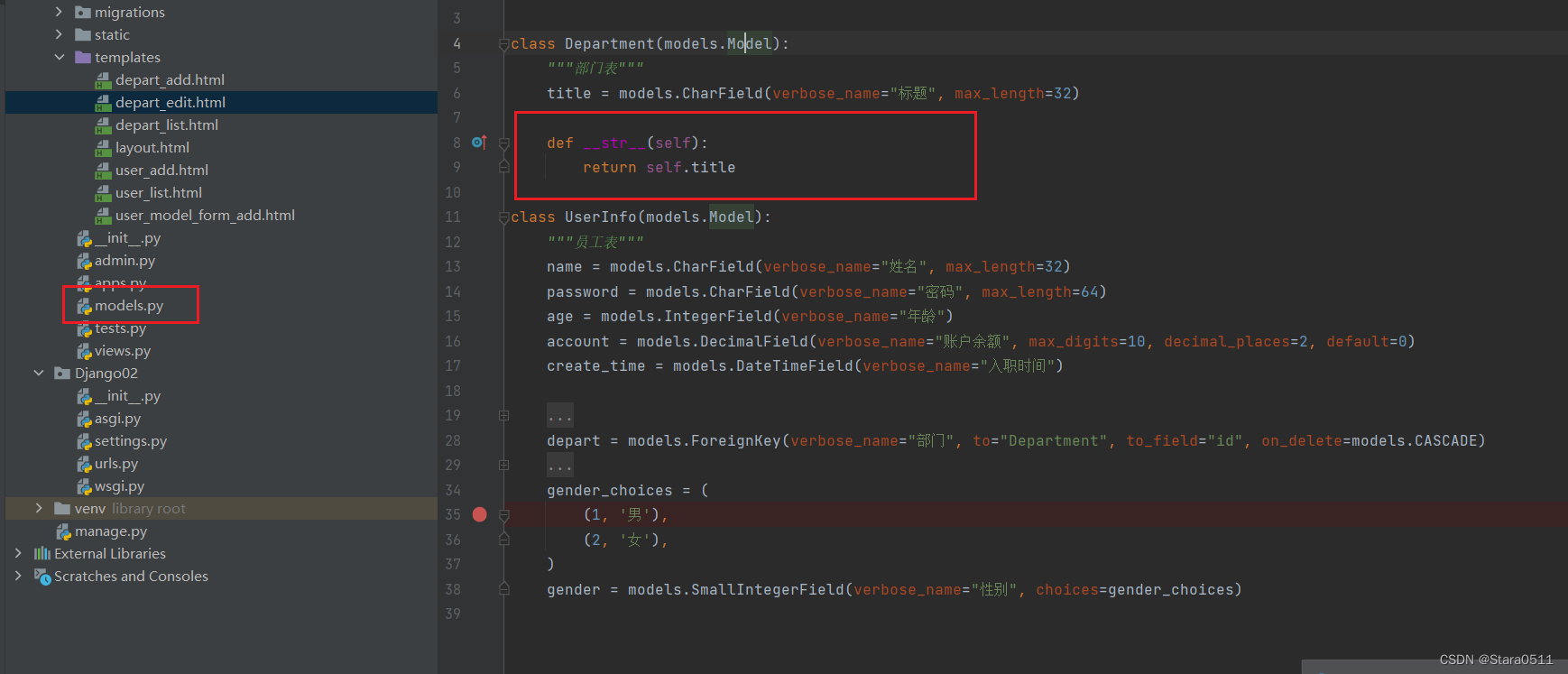Click depart_add.html file icon
Image resolution: width=1568 pixels, height=674 pixels.
point(104,79)
